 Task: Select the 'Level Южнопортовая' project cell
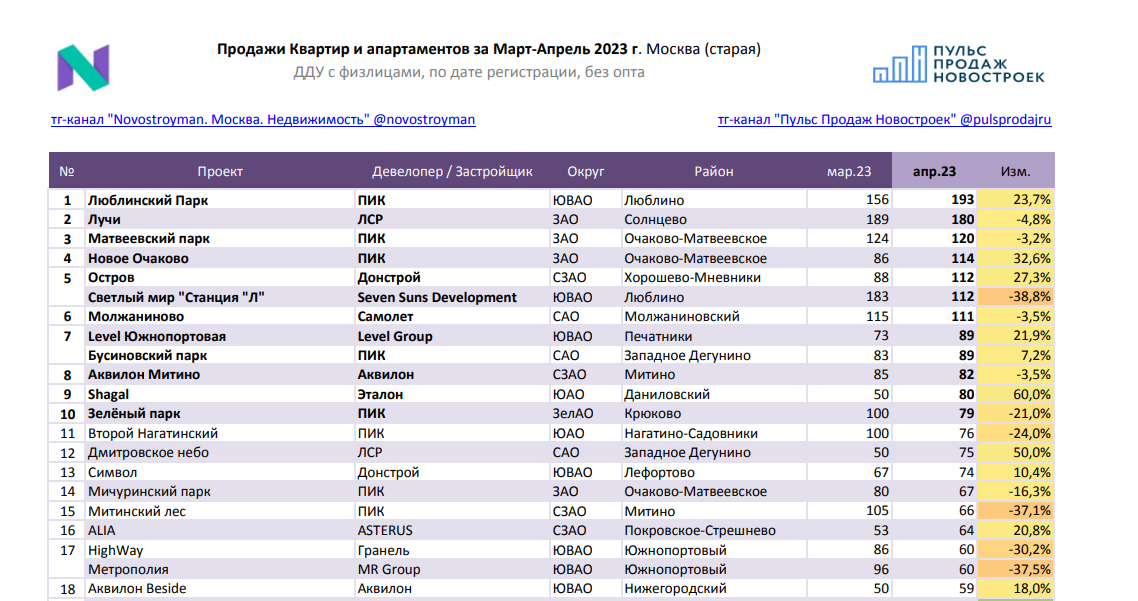click(220, 336)
